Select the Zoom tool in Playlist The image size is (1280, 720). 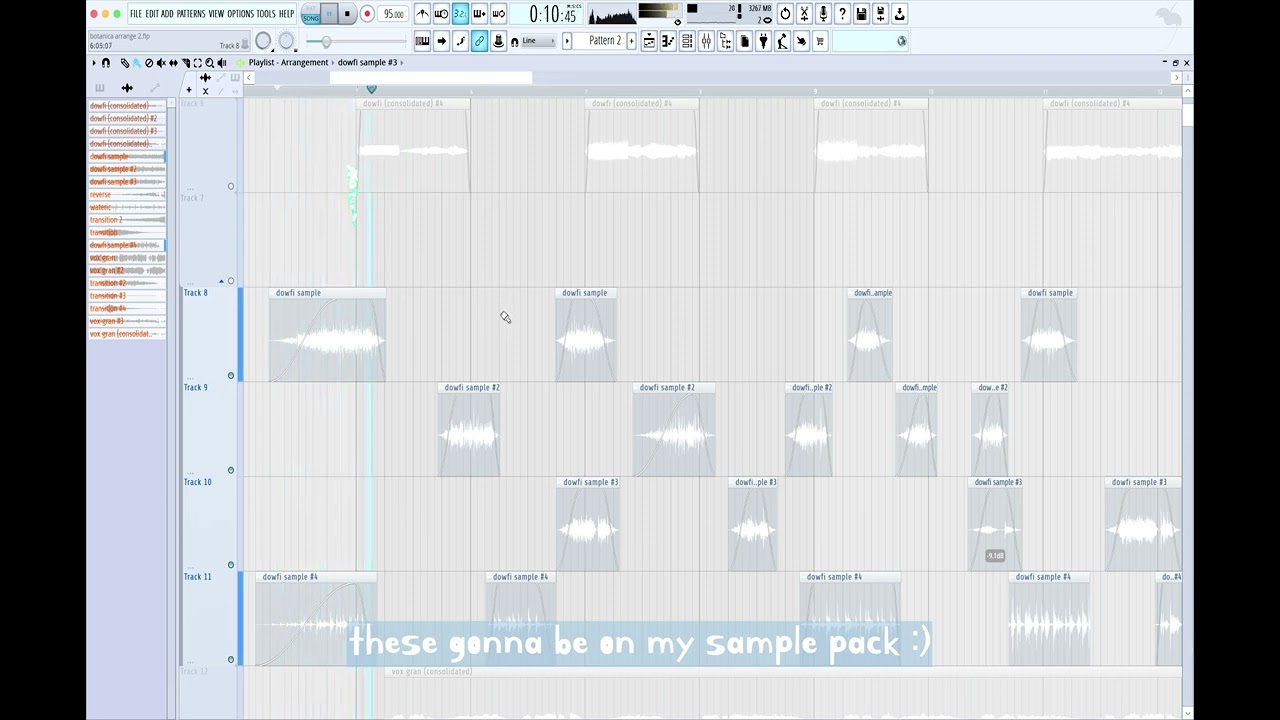click(x=209, y=63)
